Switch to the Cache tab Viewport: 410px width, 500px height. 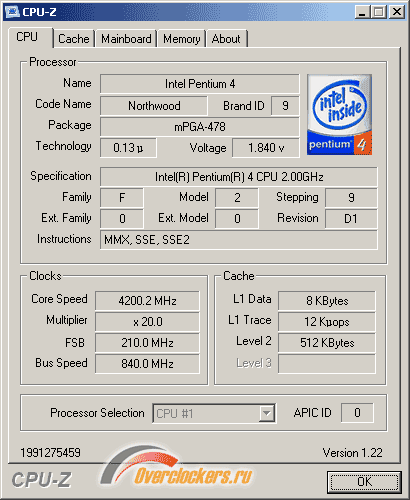tap(74, 39)
